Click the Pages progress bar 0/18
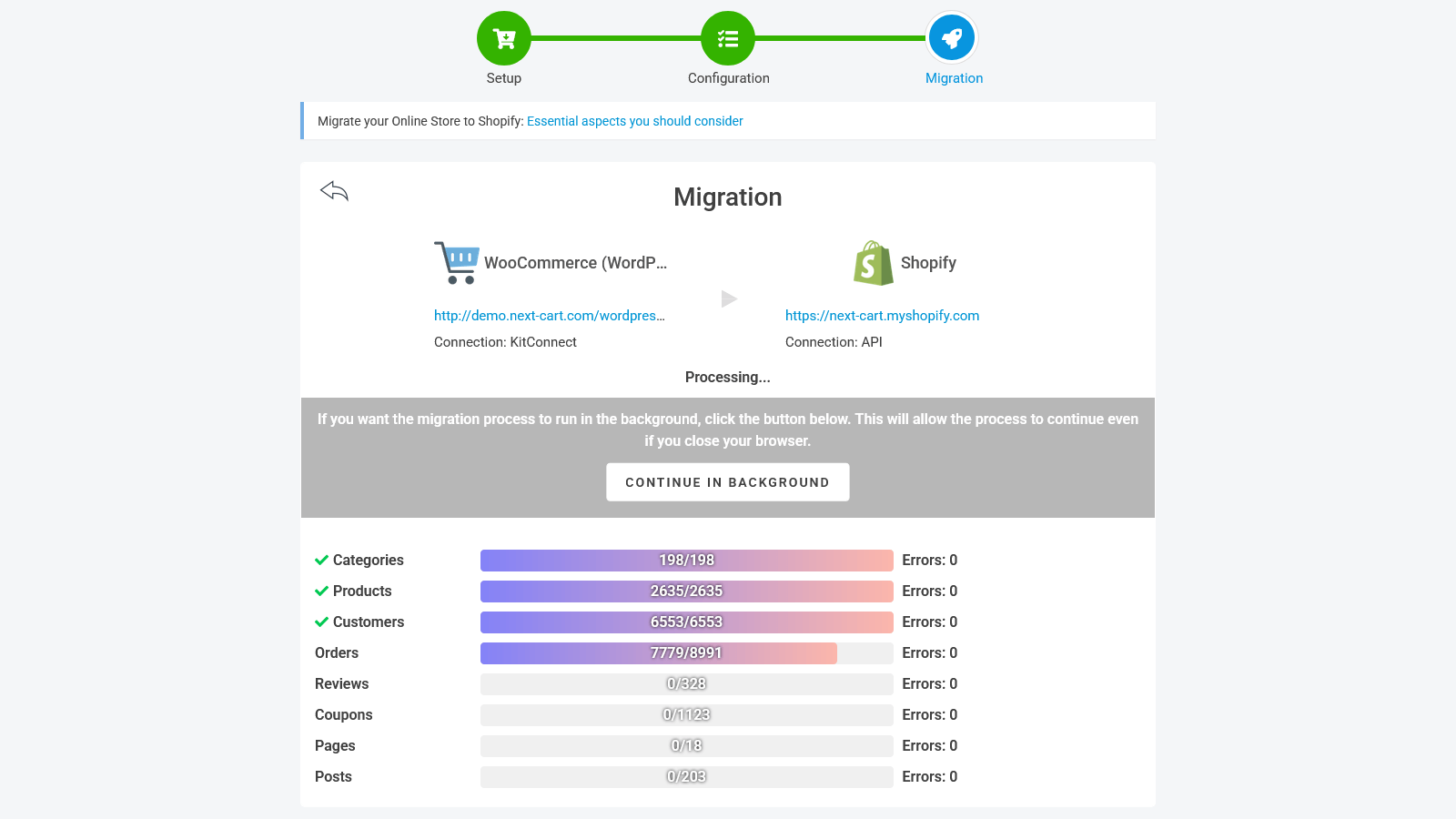This screenshot has height=819, width=1456. 687,746
